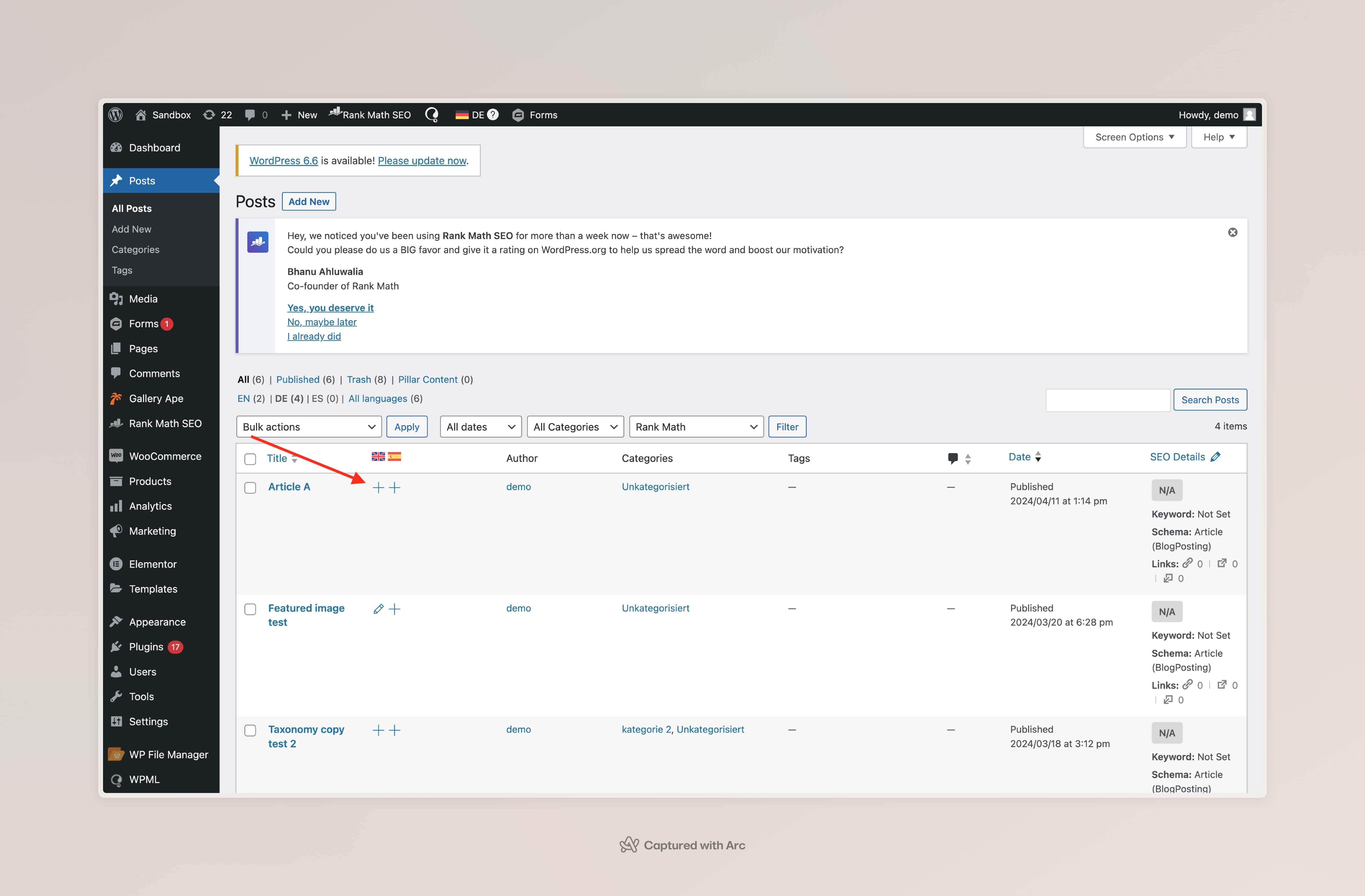Image resolution: width=1365 pixels, height=896 pixels.
Task: Click the WordPress logo in admin bar
Action: click(x=115, y=115)
